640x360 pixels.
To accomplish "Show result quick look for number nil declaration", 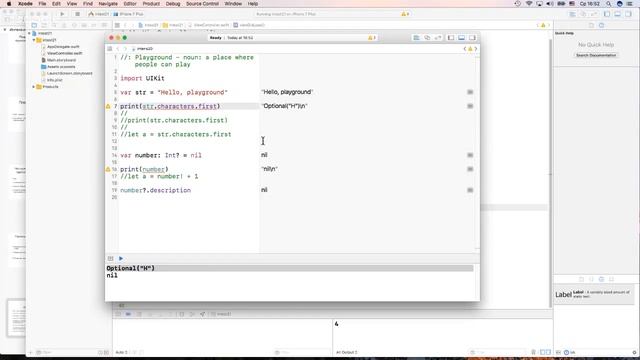I will point(470,155).
